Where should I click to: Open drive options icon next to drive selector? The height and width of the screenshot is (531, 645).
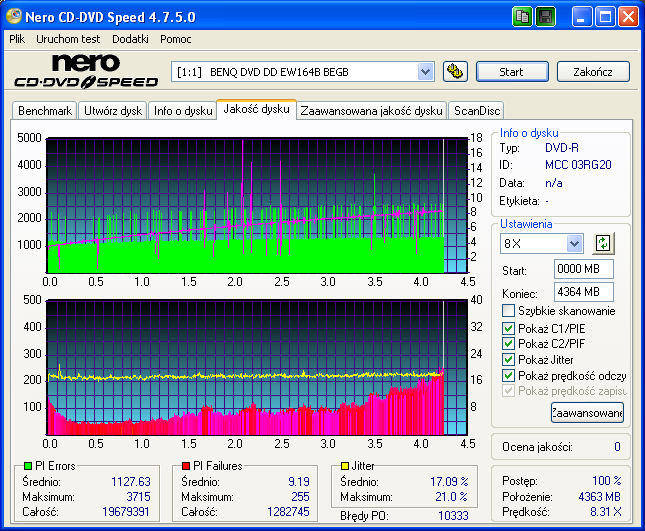tap(455, 72)
